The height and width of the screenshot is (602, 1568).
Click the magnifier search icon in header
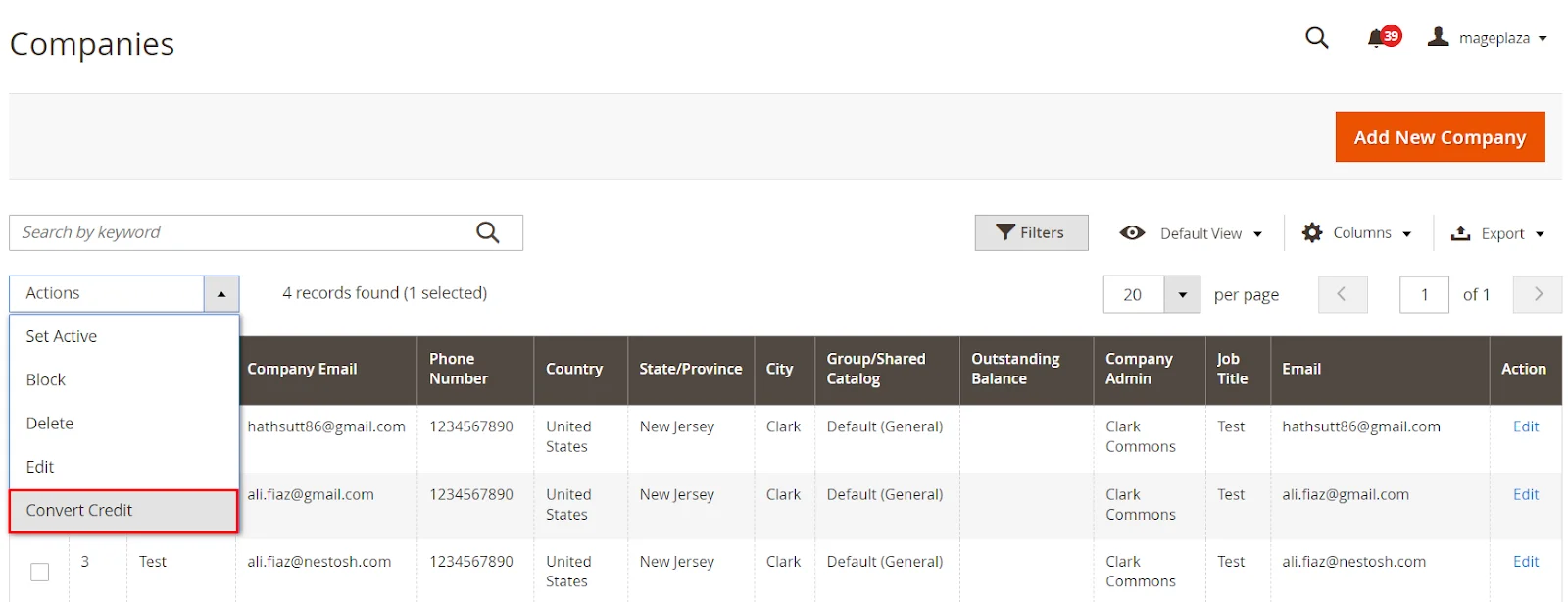(x=1316, y=38)
